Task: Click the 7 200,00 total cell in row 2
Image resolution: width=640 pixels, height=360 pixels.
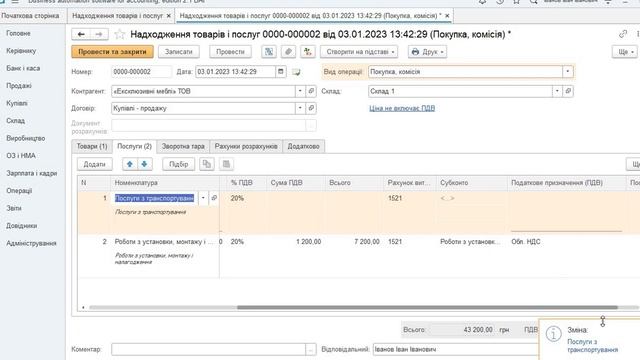Action: [353, 242]
